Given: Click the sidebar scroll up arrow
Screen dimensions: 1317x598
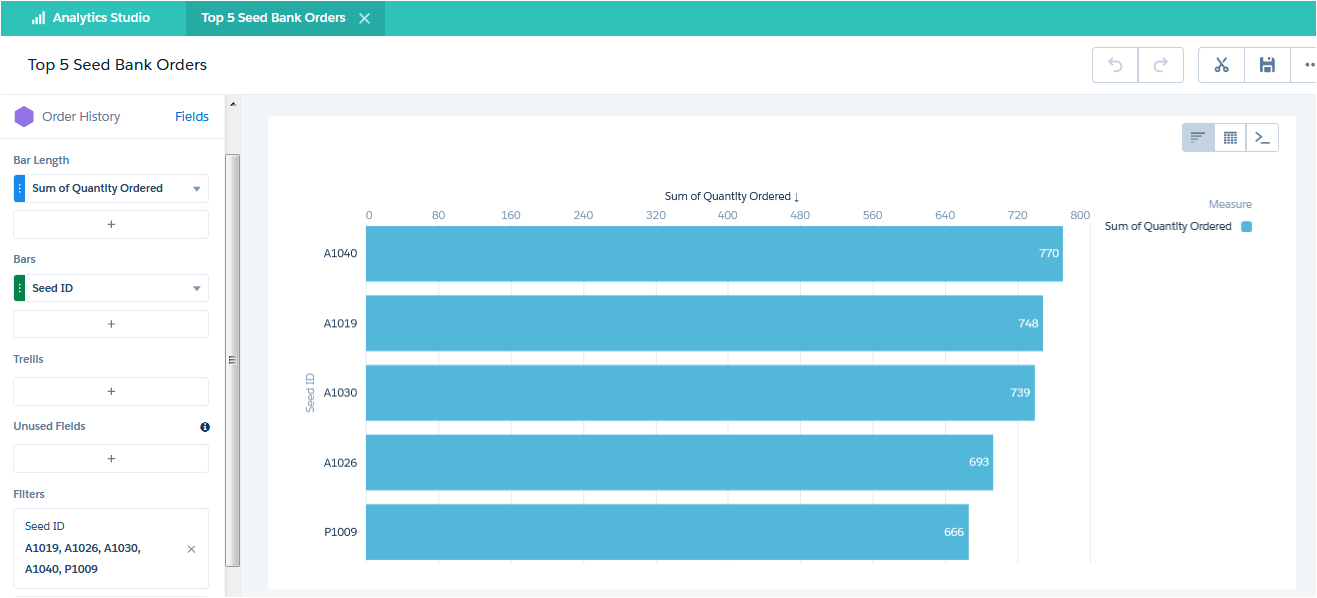Looking at the screenshot, I should tap(233, 103).
